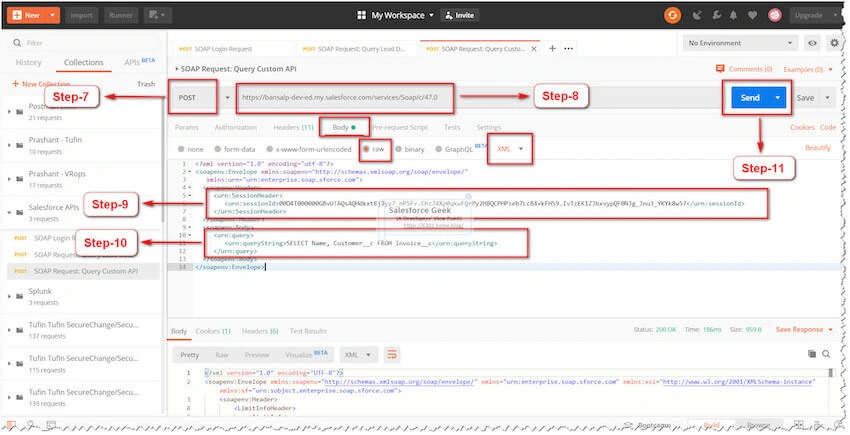Expand the Splunk collection arrow
This screenshot has width=850, height=435.
point(9,297)
